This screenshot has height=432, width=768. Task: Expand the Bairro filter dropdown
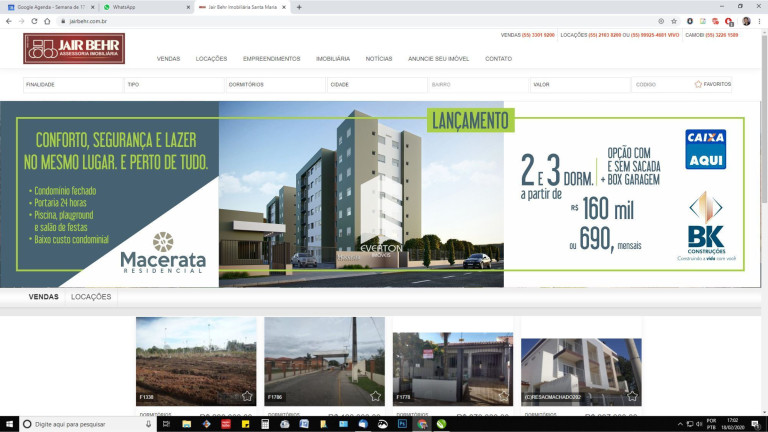pos(479,85)
